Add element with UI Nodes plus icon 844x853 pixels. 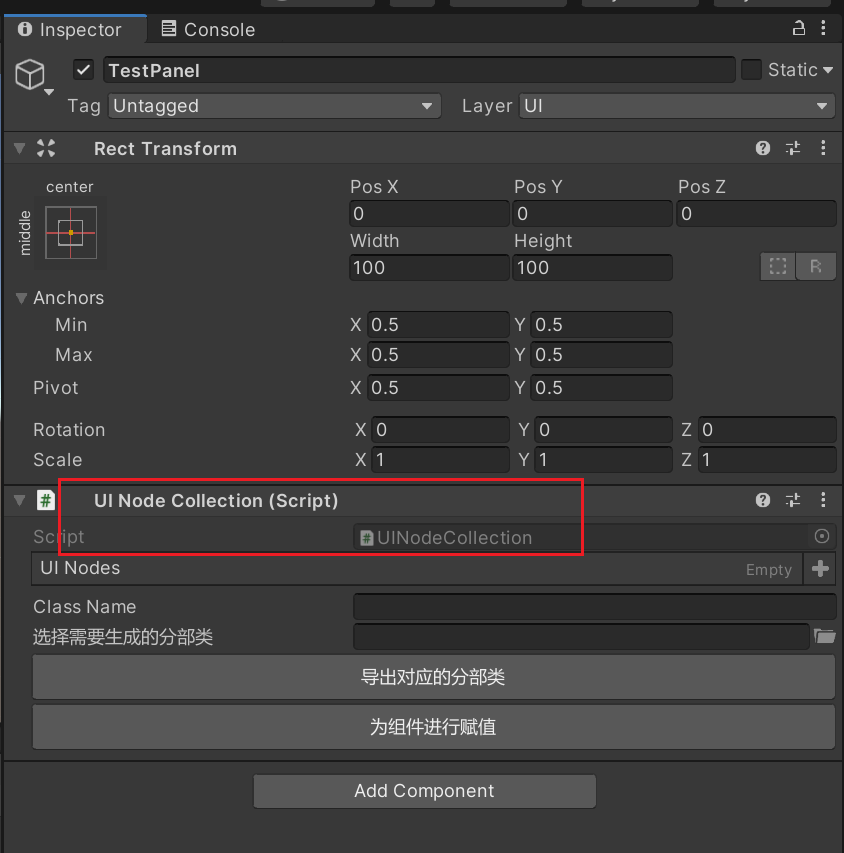click(x=820, y=569)
